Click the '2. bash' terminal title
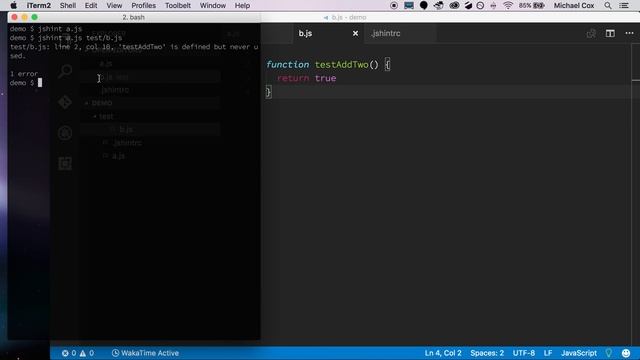The height and width of the screenshot is (360, 640). point(133,17)
